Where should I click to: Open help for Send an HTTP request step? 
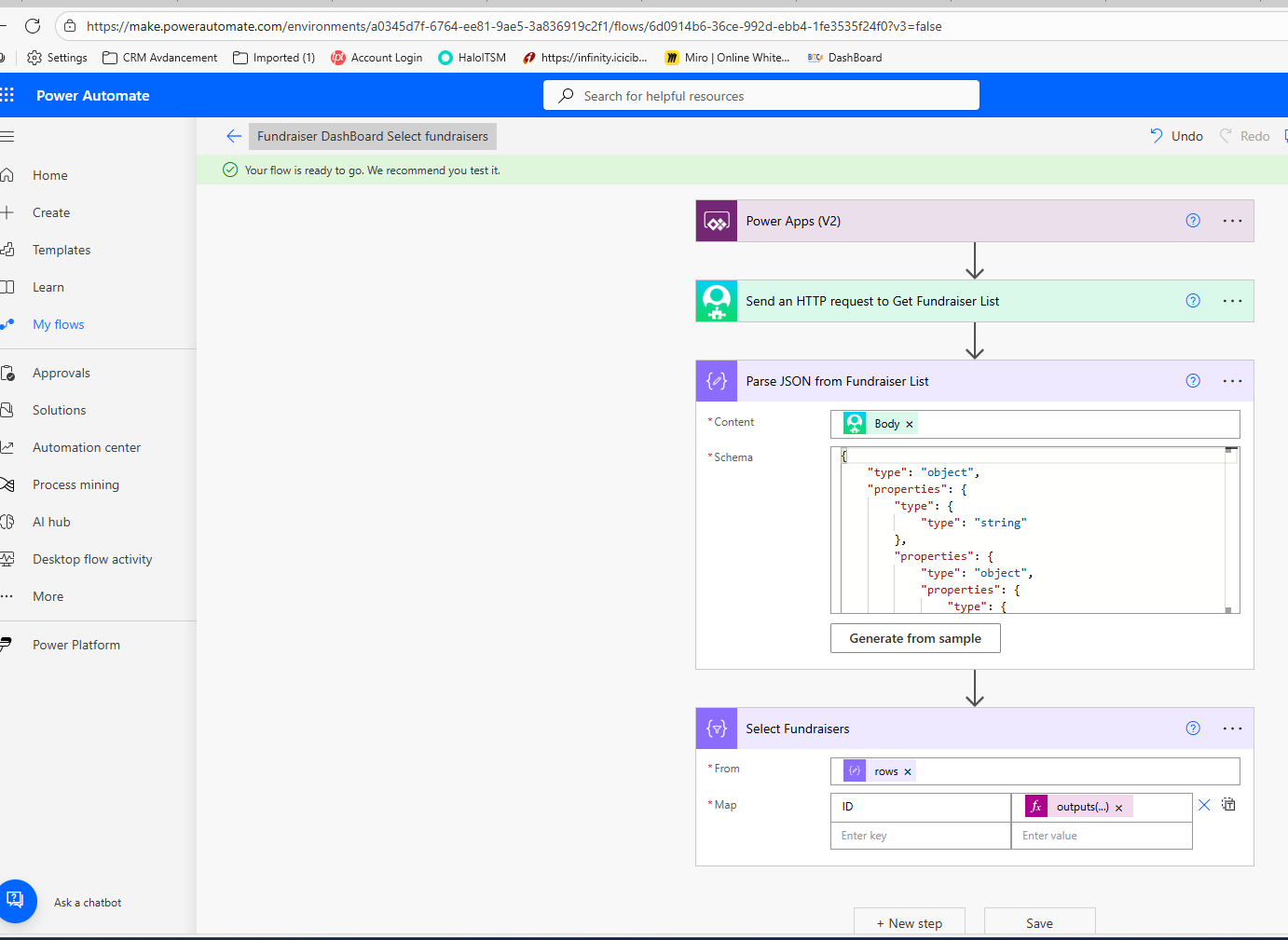(1193, 301)
